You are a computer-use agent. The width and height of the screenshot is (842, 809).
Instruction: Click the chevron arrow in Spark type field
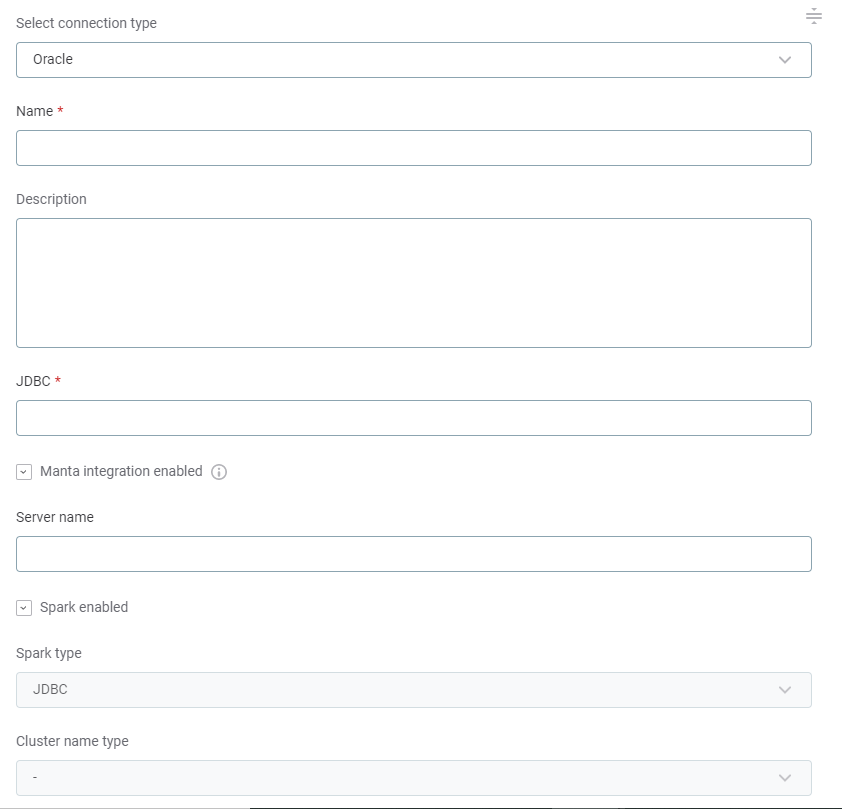(x=785, y=690)
